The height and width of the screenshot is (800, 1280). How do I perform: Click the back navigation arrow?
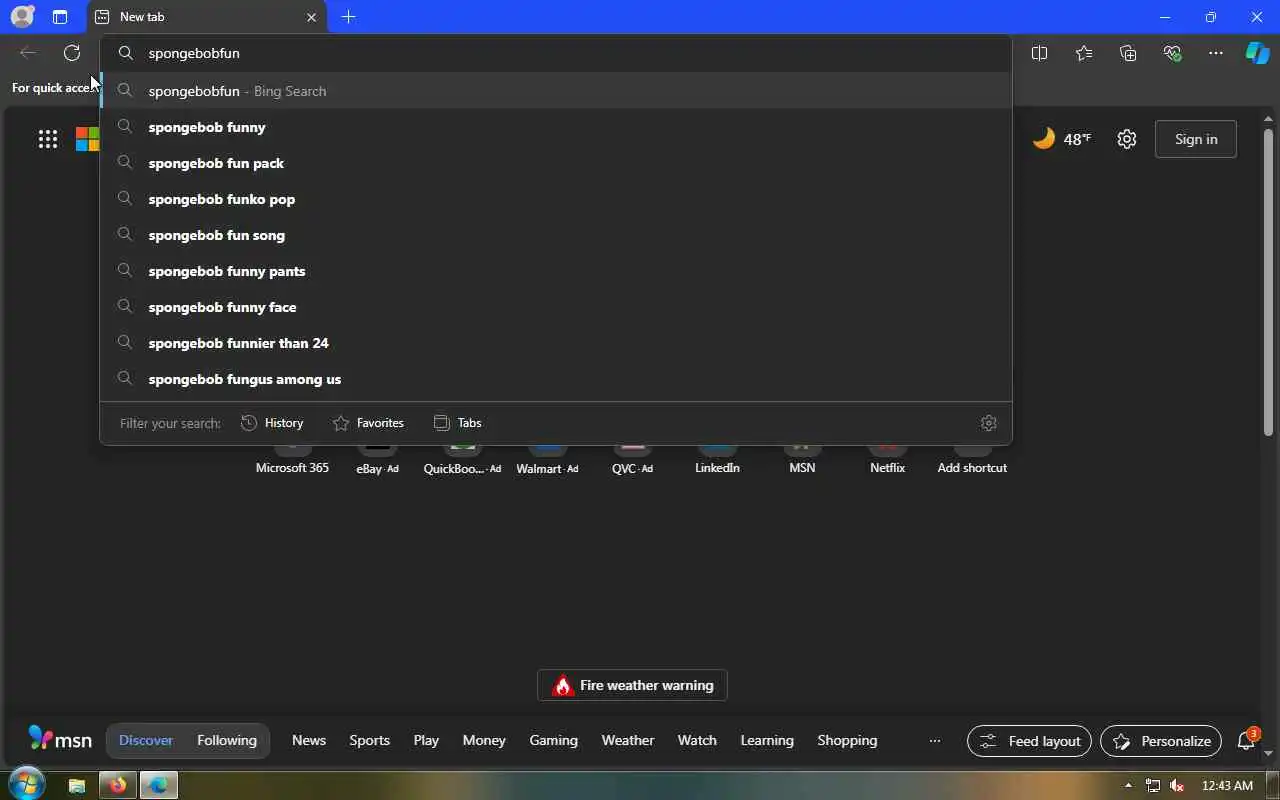tap(28, 53)
